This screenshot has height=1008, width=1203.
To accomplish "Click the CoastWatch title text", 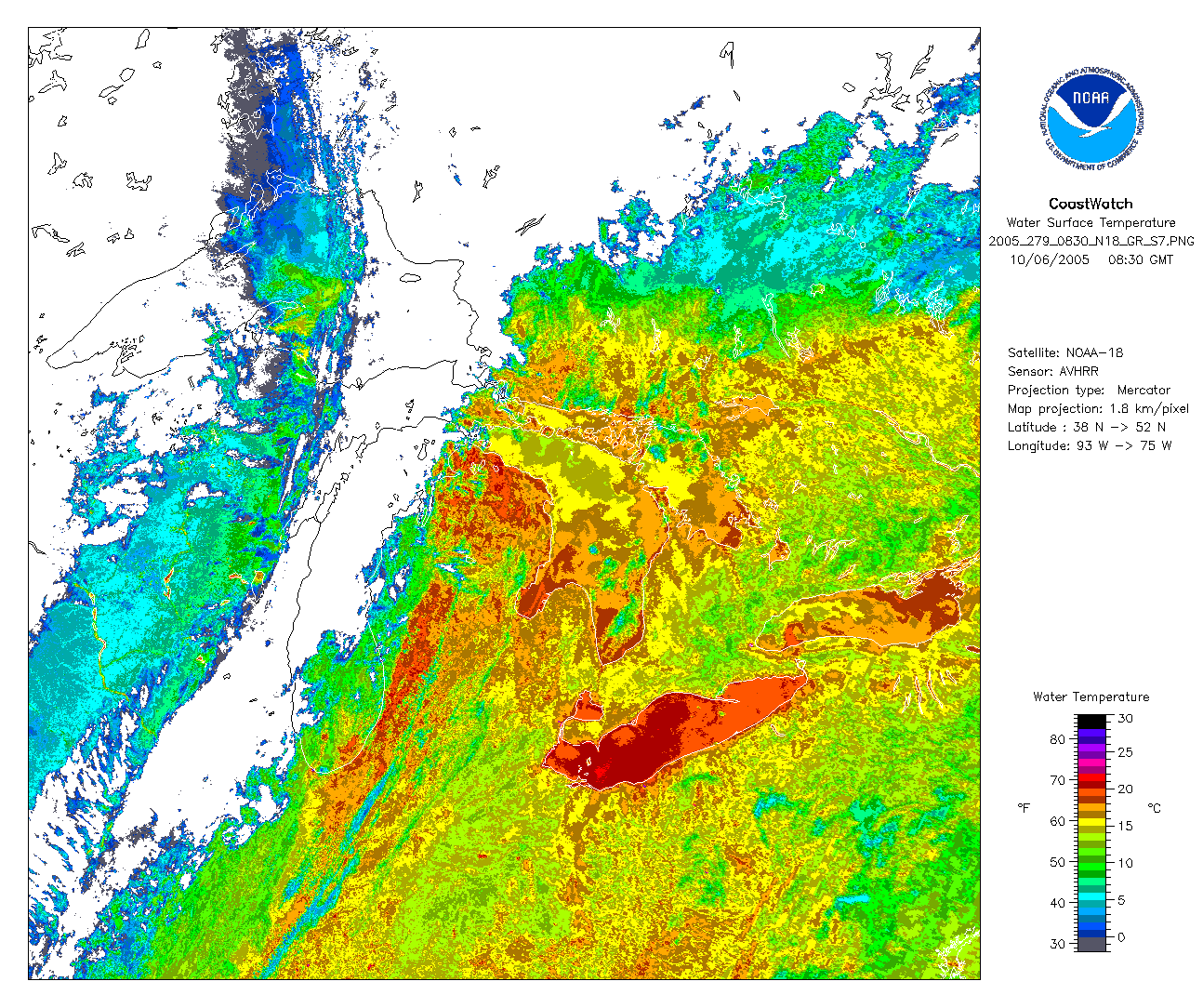I will tap(1091, 204).
